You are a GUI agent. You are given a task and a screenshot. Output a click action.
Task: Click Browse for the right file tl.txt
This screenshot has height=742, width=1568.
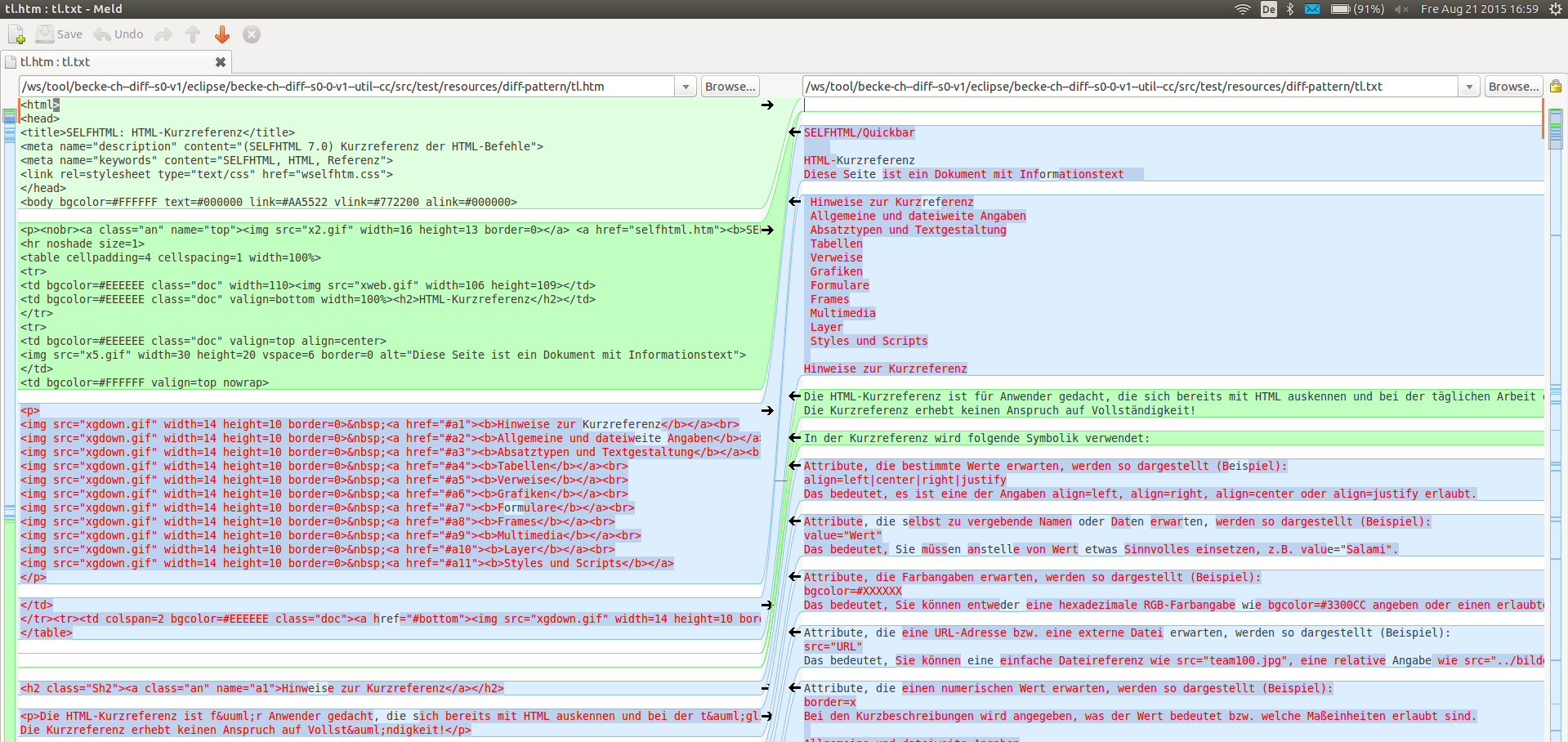(x=1513, y=87)
